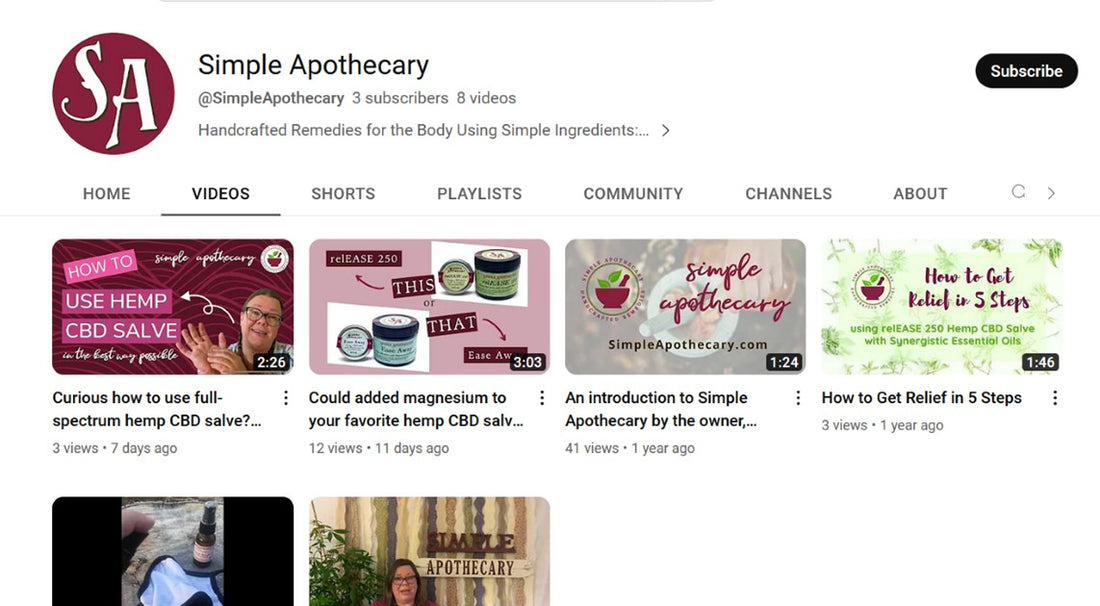Expand the channel description chevron
Viewport: 1100px width, 606px height.
pyautogui.click(x=666, y=130)
